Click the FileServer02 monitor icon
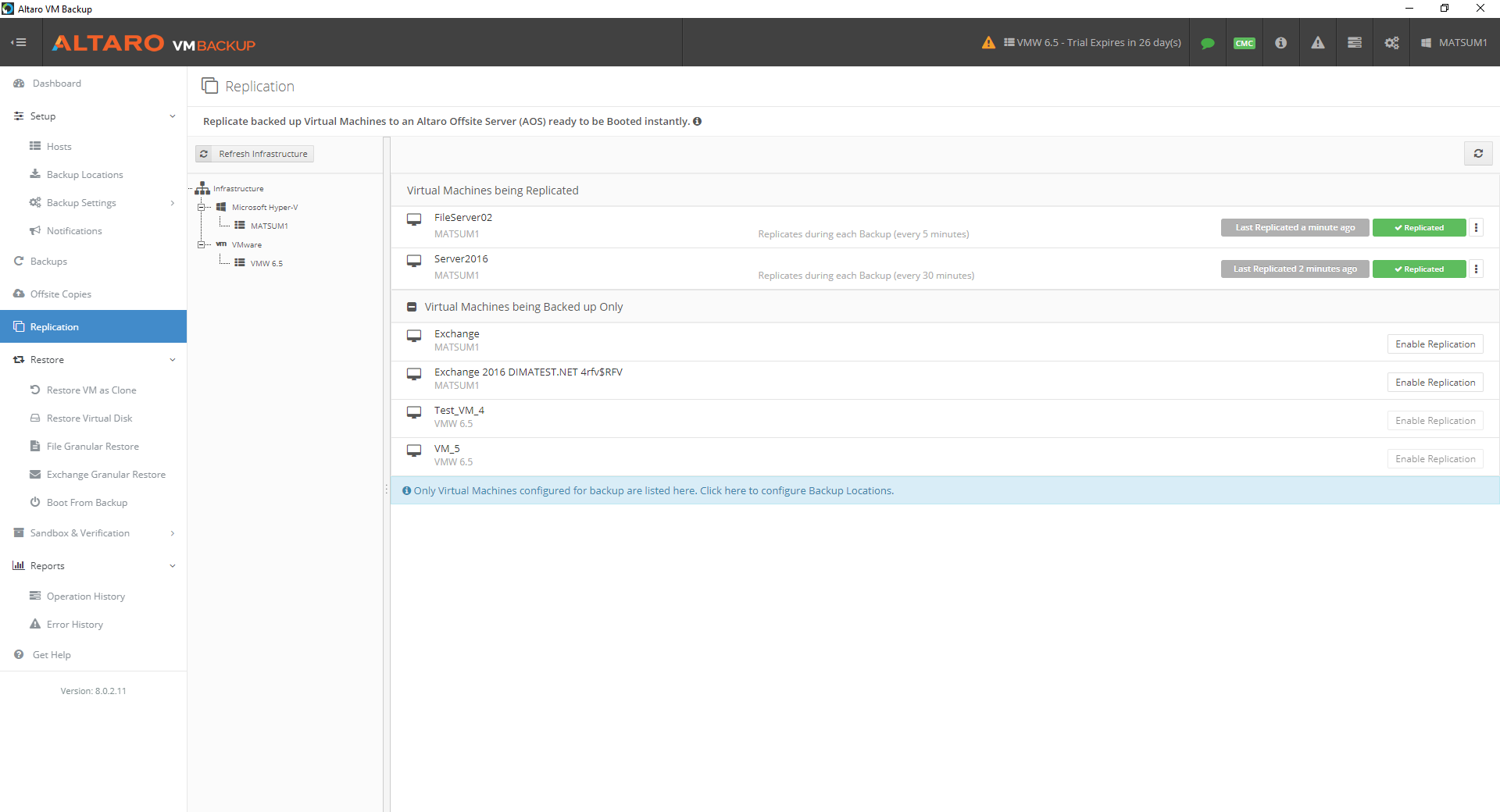 [414, 220]
